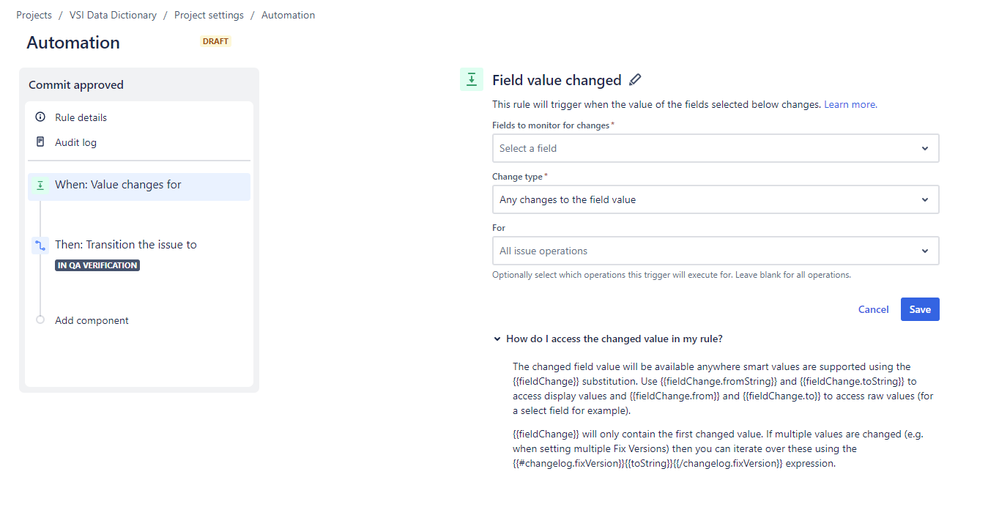This screenshot has width=999, height=505.
Task: Open the Fields to monitor dropdown
Action: click(715, 148)
